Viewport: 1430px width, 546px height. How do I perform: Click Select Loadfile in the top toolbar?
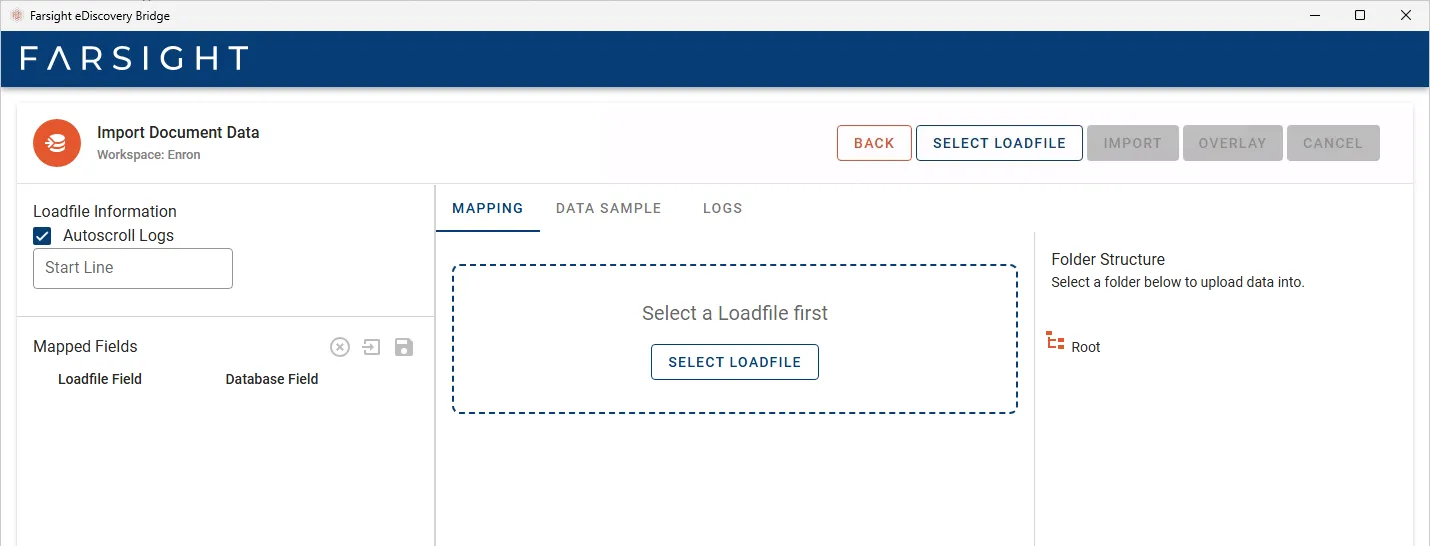click(999, 143)
